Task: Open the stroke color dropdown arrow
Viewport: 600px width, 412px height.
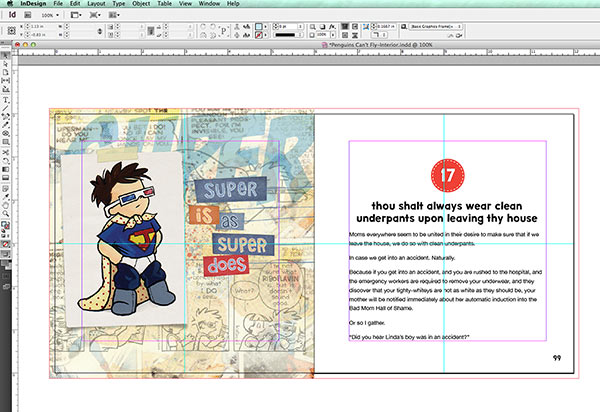Action: (265, 35)
